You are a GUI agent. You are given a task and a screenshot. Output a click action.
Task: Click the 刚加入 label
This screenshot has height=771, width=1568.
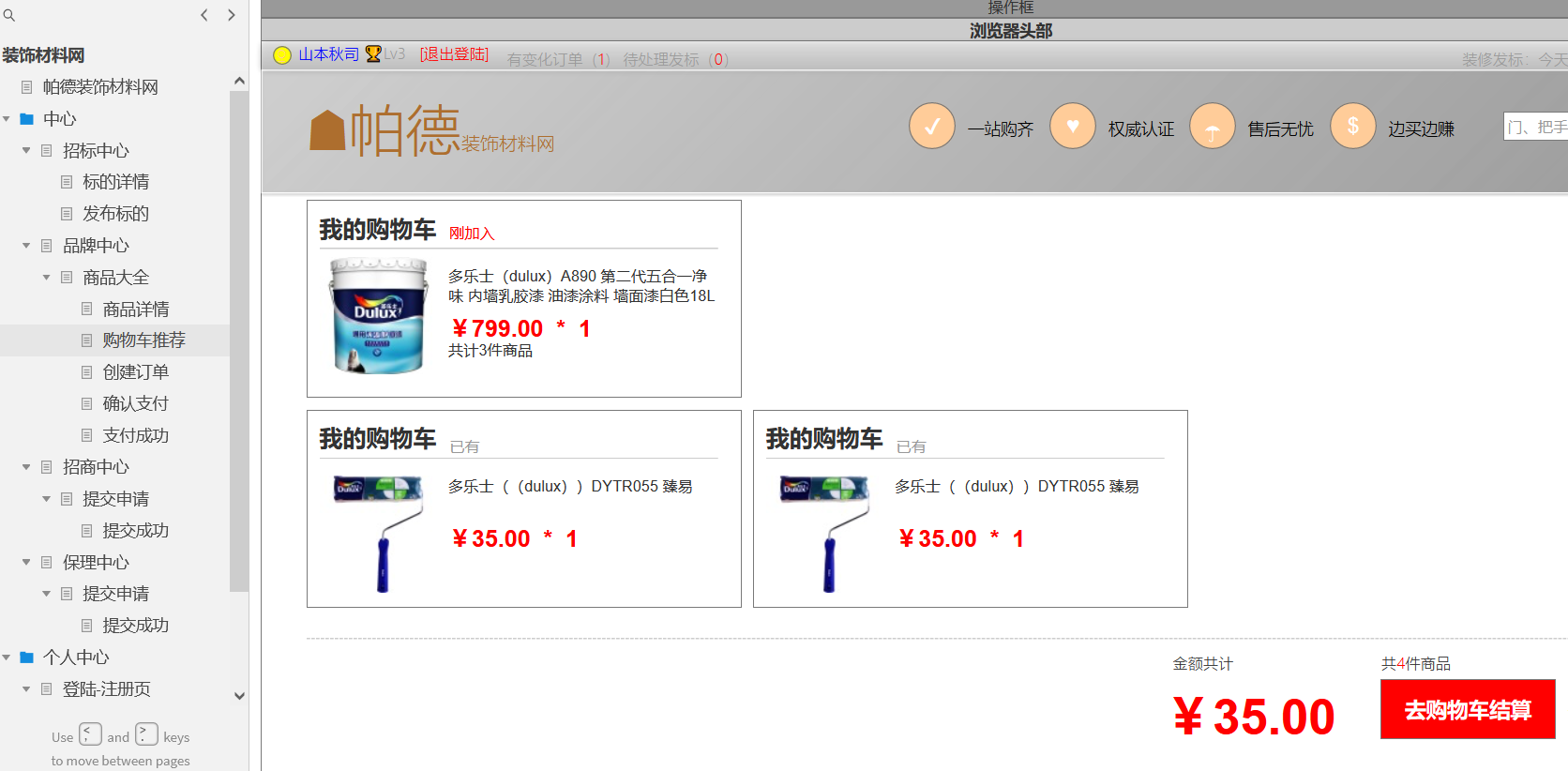472,234
